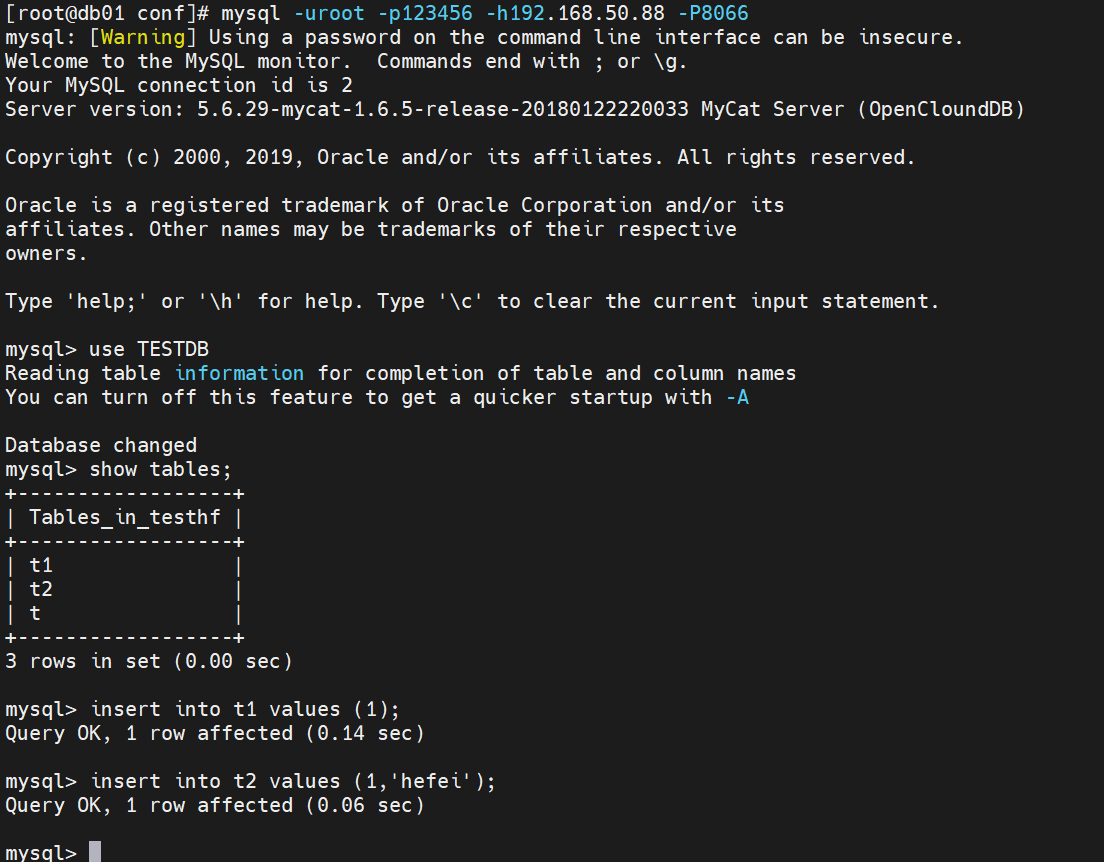Click the blue 'information' word
Image resolution: width=1104 pixels, height=862 pixels.
tap(239, 373)
